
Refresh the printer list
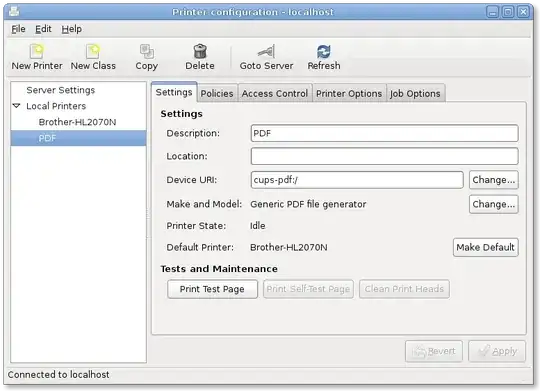(x=323, y=52)
